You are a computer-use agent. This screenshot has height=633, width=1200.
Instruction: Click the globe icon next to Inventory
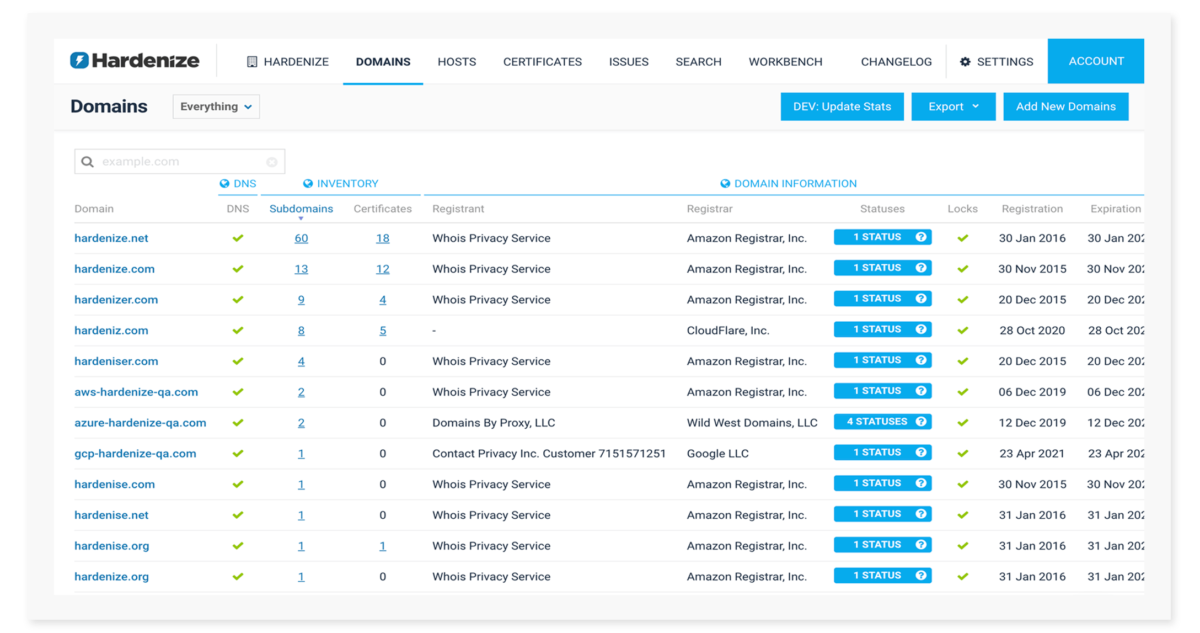click(x=308, y=184)
